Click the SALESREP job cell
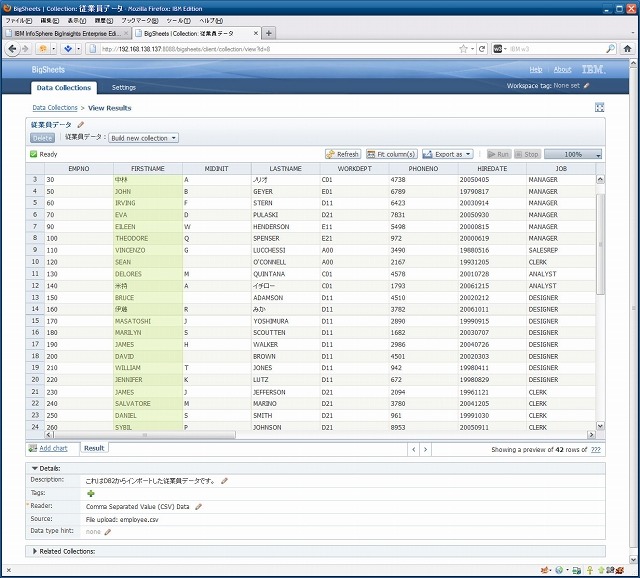Screen dimensions: 640x578 (x=561, y=250)
